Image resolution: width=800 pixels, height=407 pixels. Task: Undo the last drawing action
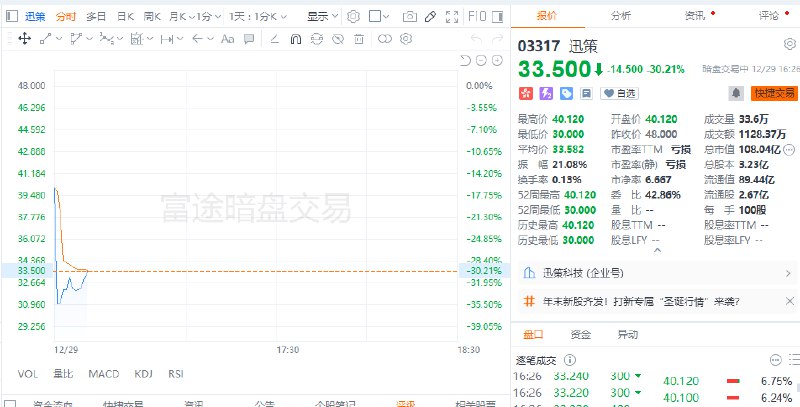pos(476,39)
